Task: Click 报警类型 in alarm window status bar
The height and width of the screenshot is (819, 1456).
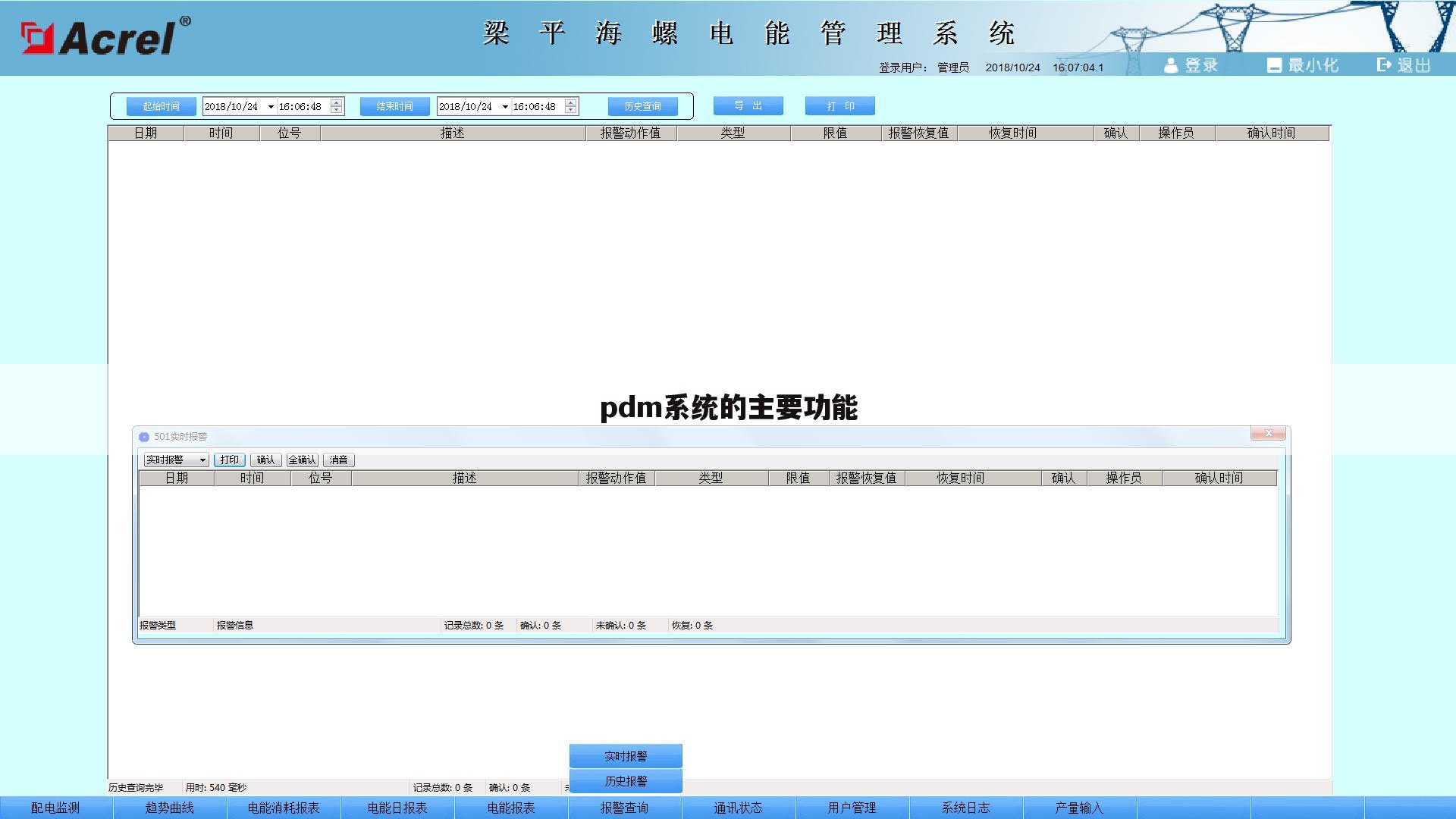Action: (x=158, y=626)
